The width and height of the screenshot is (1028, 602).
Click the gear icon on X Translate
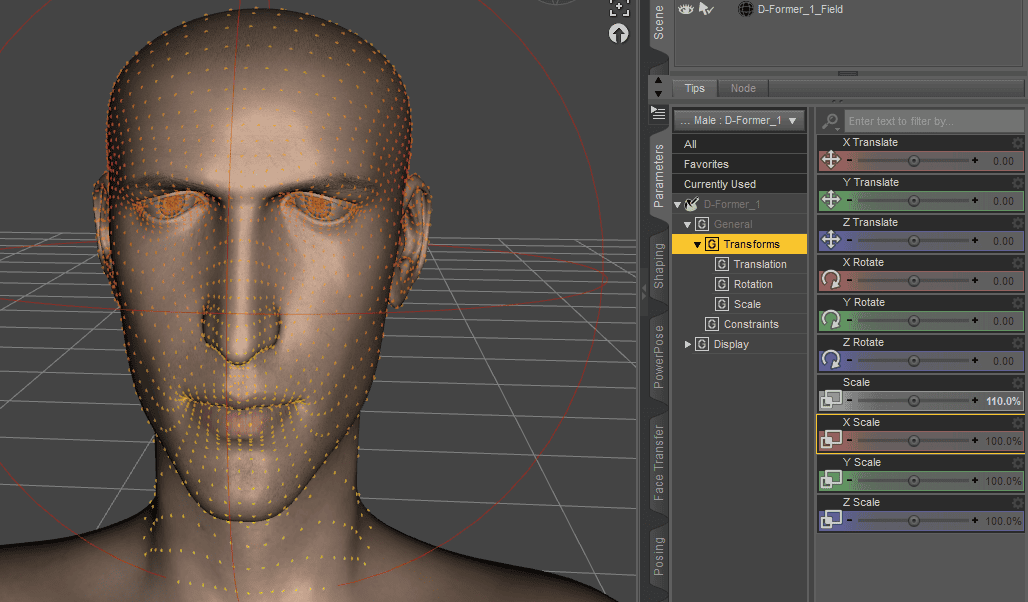1018,142
